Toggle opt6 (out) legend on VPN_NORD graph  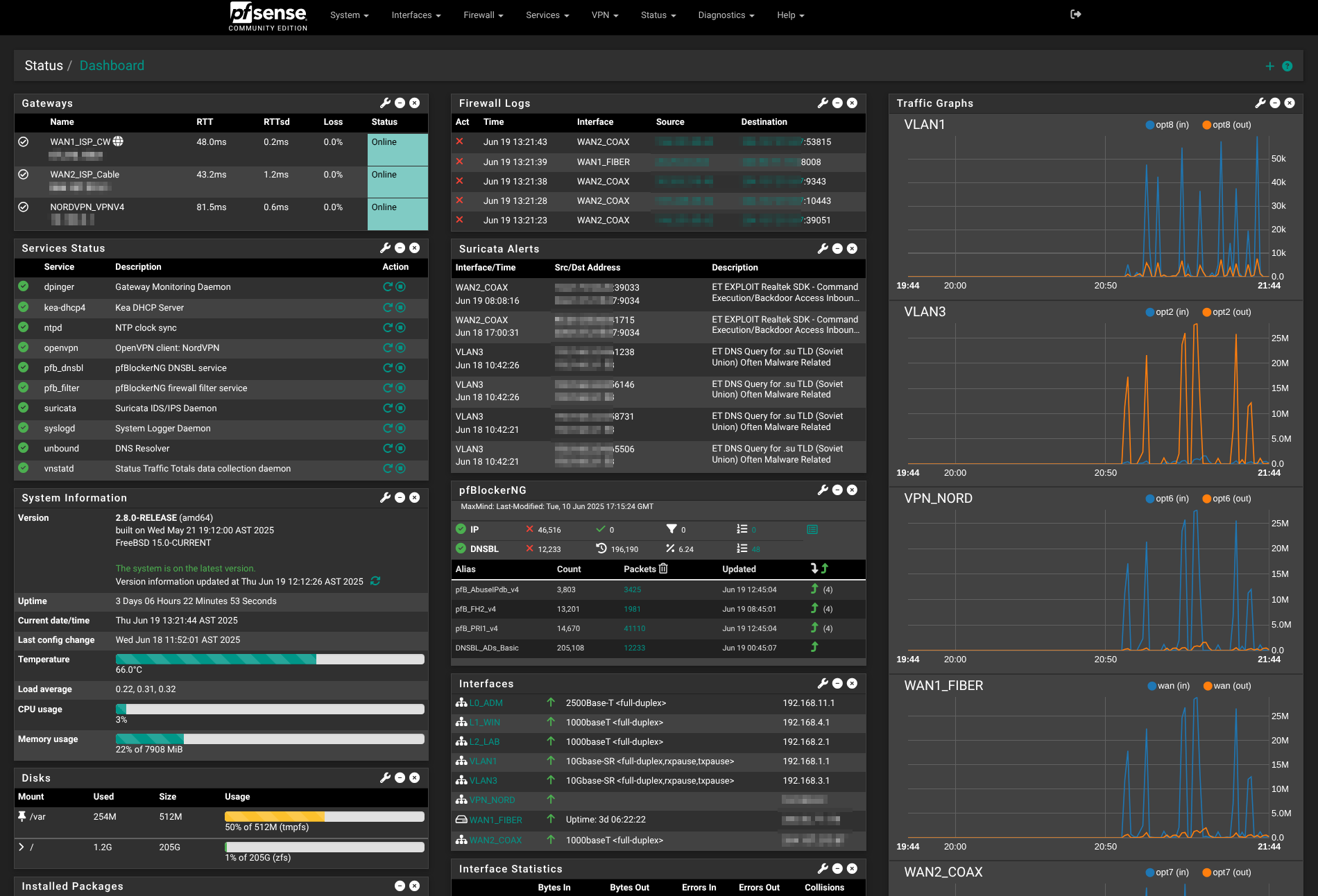1226,499
